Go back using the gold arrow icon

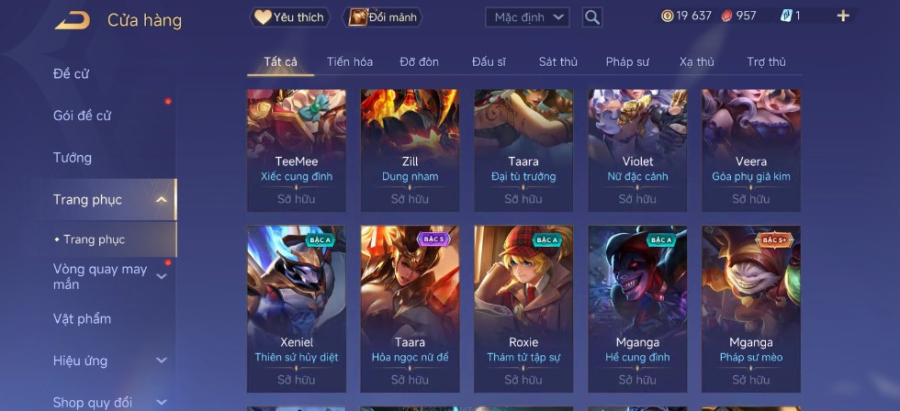click(x=72, y=21)
